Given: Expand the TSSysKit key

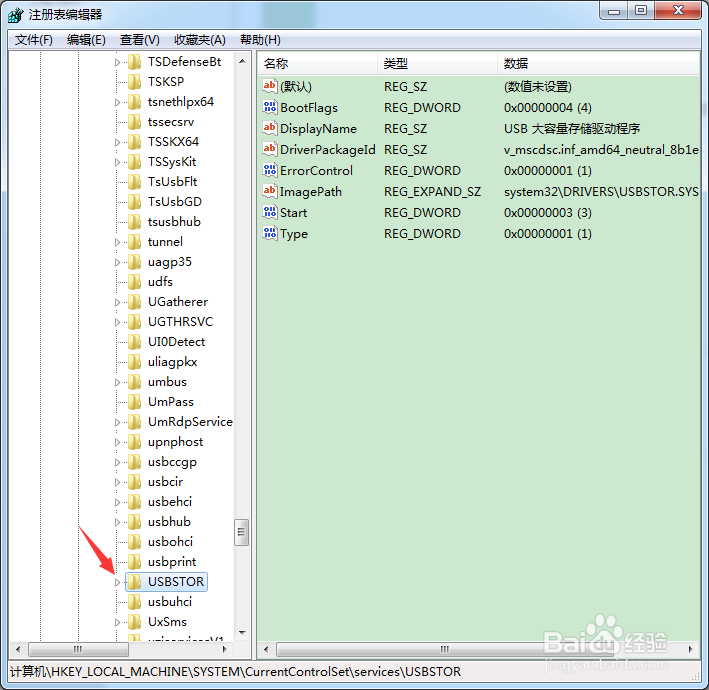Looking at the screenshot, I should (117, 162).
